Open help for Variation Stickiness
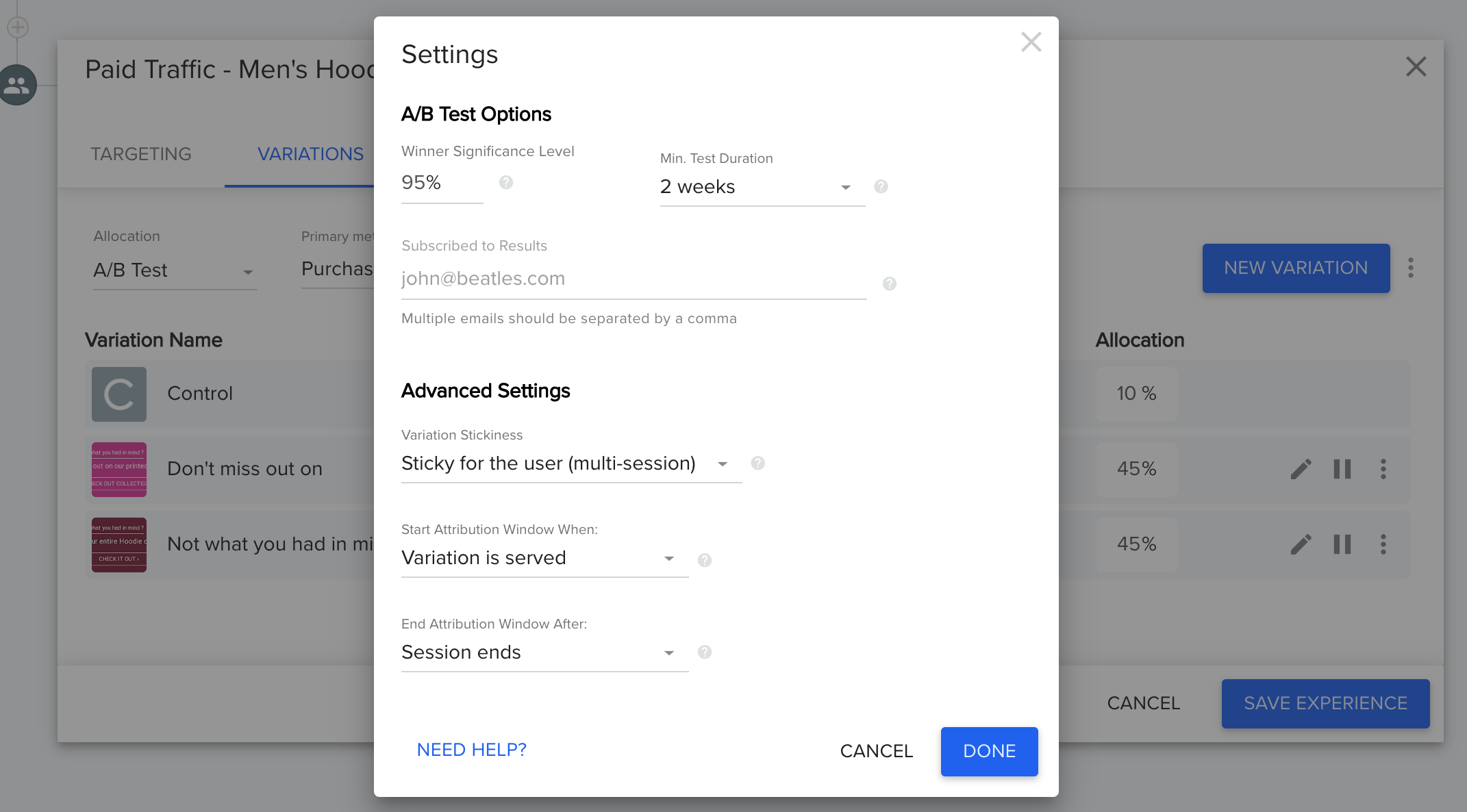This screenshot has height=812, width=1467. (x=758, y=463)
